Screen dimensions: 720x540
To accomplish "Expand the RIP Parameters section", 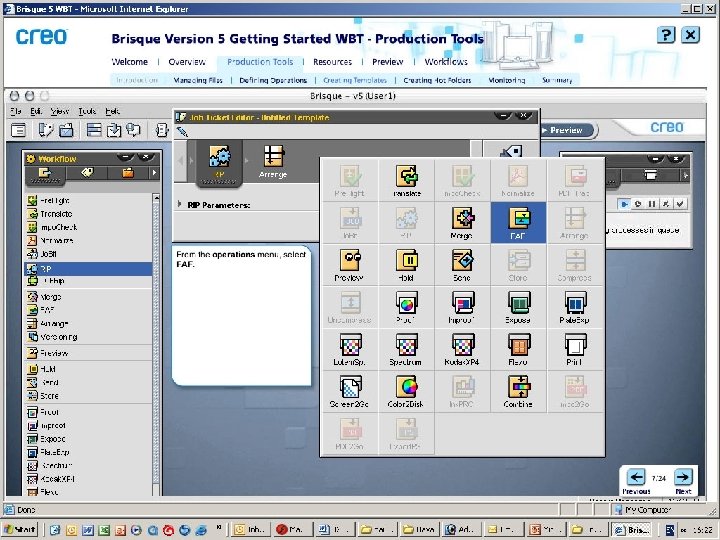I will (x=180, y=204).
